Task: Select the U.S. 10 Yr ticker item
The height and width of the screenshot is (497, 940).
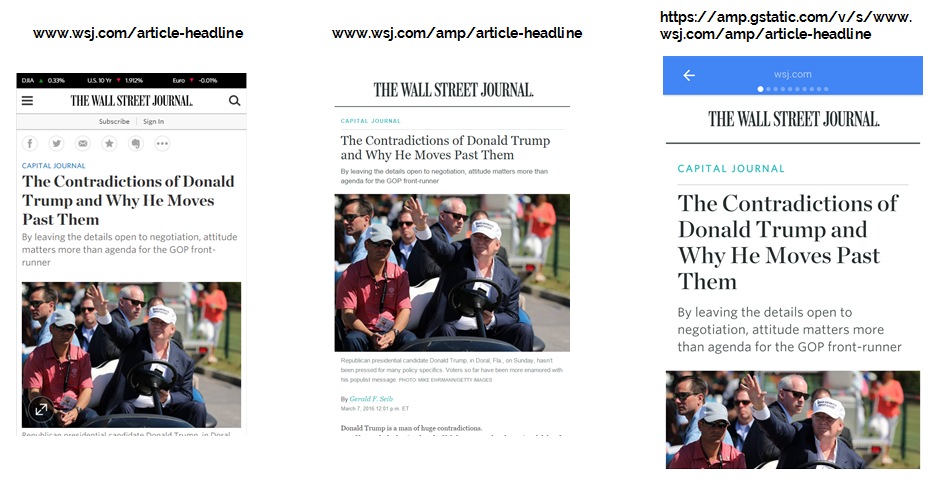Action: coord(115,80)
